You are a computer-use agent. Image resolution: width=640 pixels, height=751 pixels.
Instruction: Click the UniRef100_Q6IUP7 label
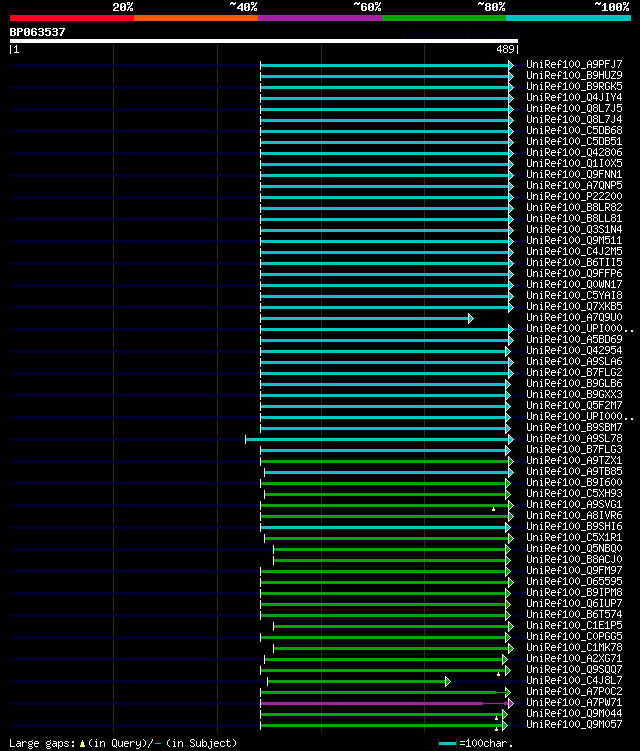(x=574, y=604)
